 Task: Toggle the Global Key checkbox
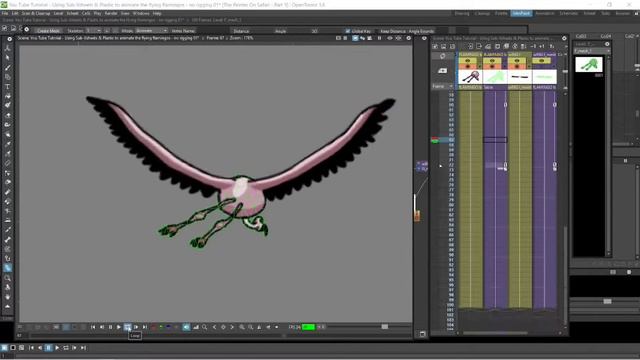point(348,31)
